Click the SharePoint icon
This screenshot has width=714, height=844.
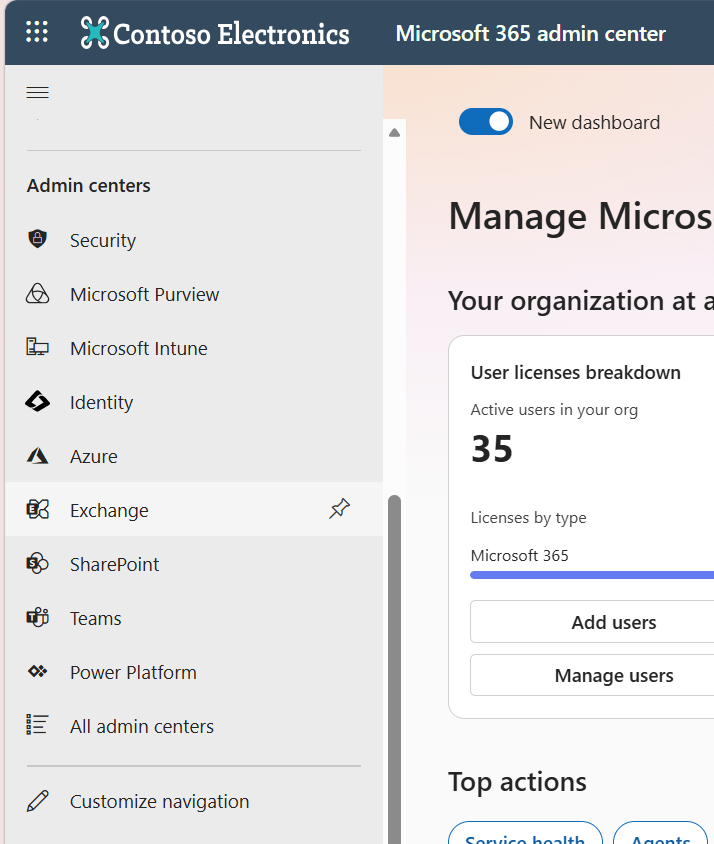click(38, 564)
